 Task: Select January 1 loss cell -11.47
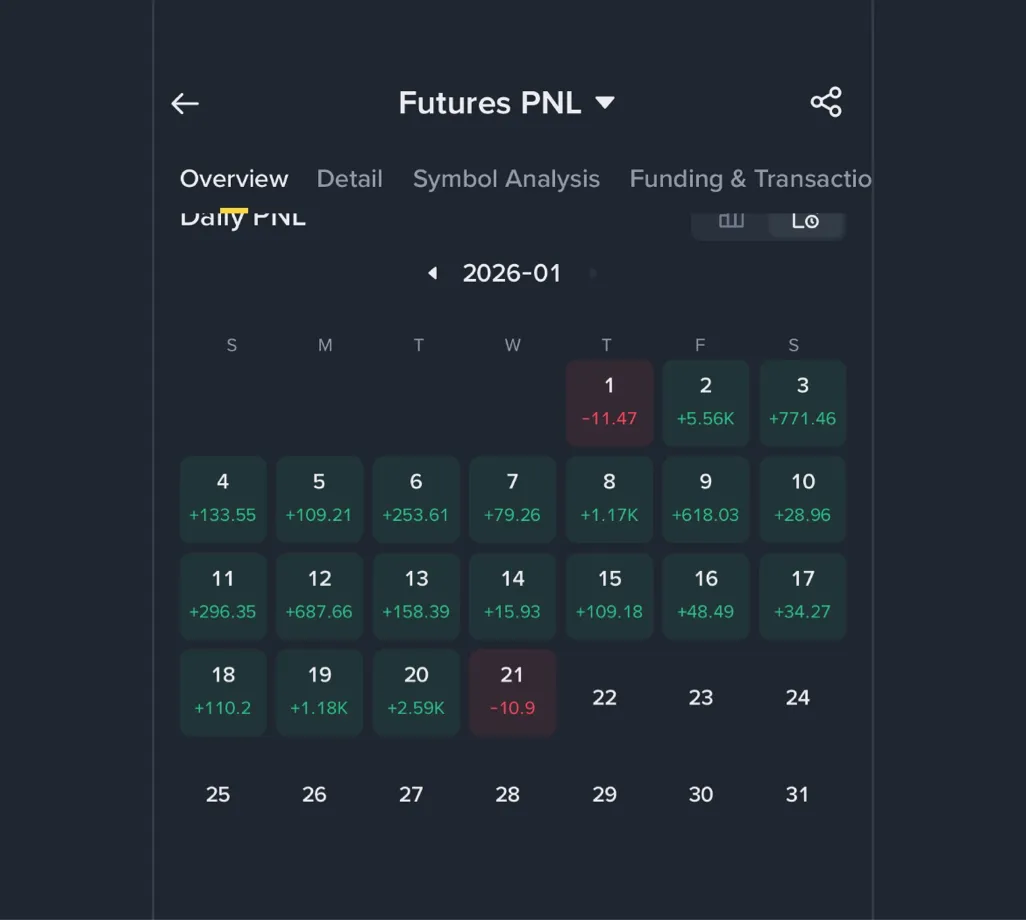click(x=609, y=402)
